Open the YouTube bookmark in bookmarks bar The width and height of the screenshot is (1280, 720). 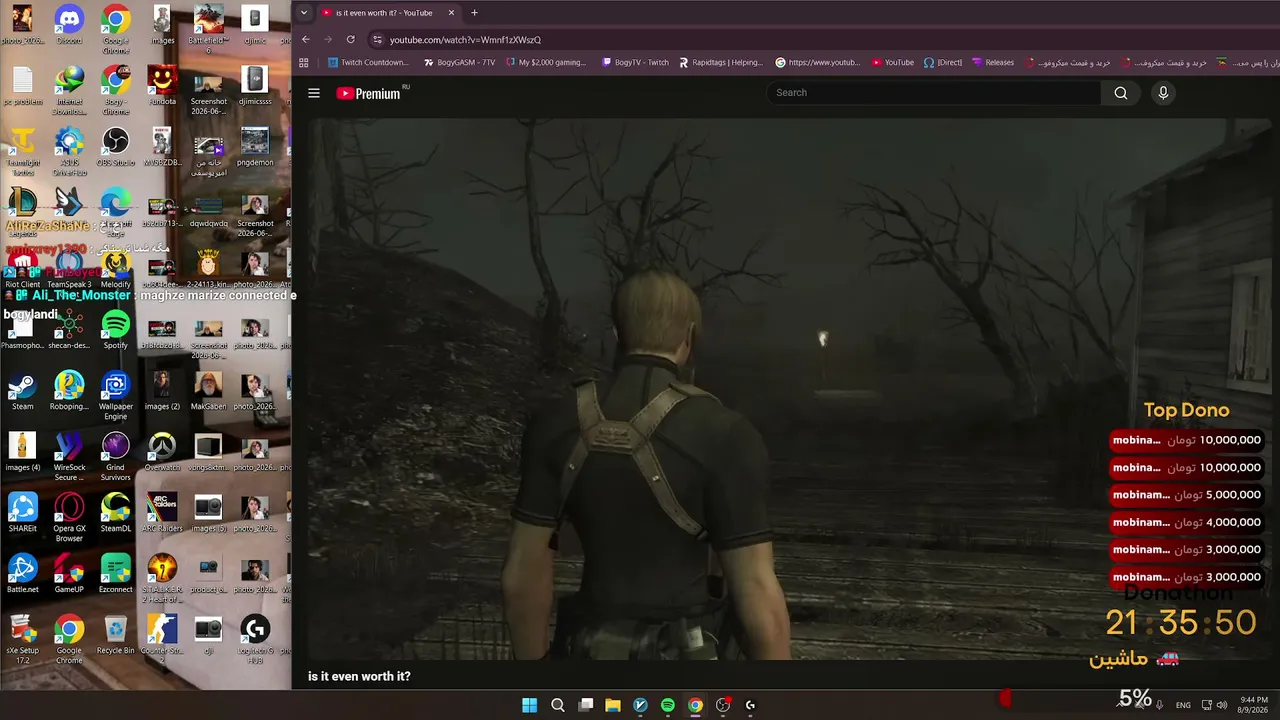point(892,62)
